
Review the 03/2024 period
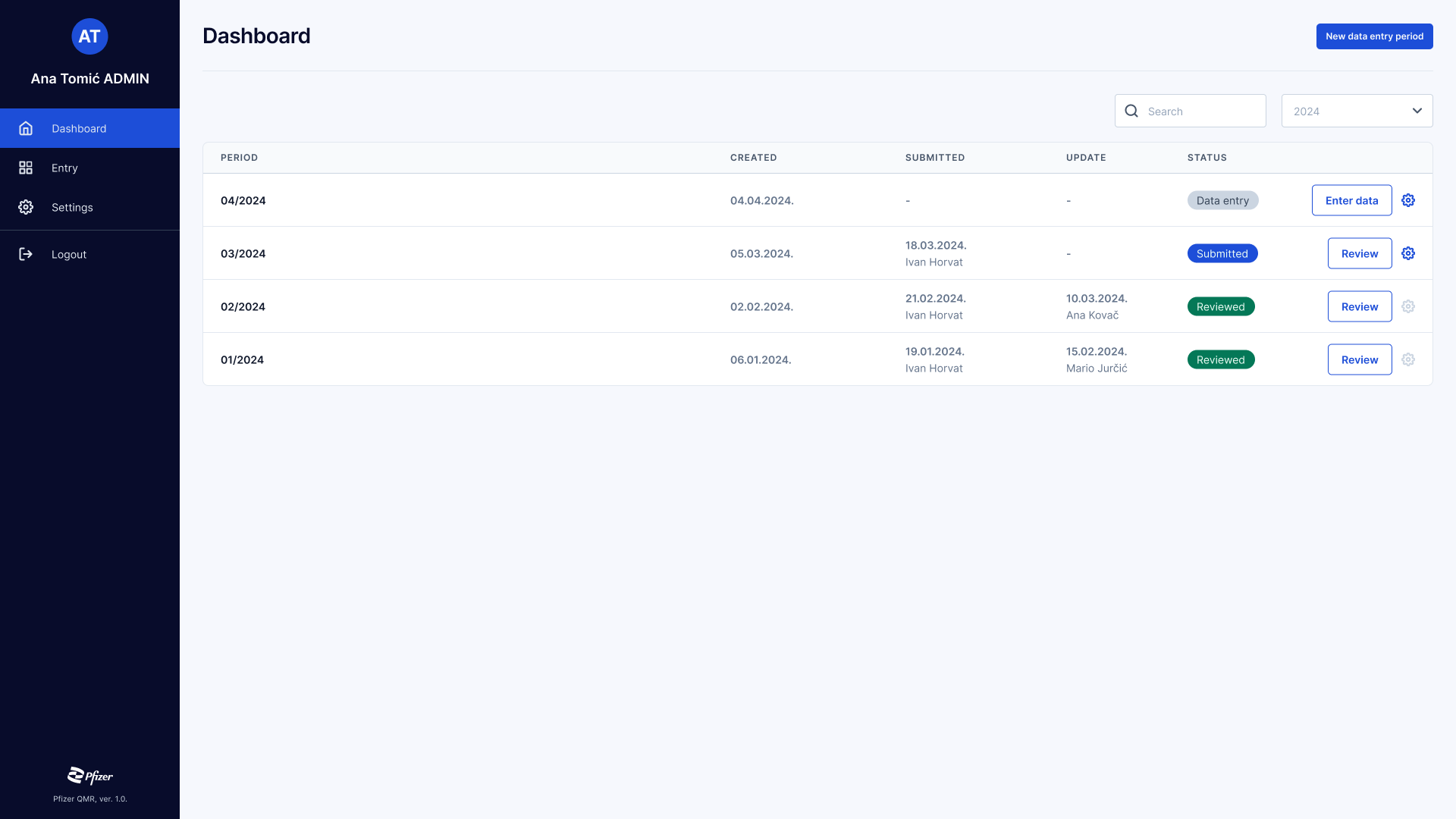[1360, 253]
